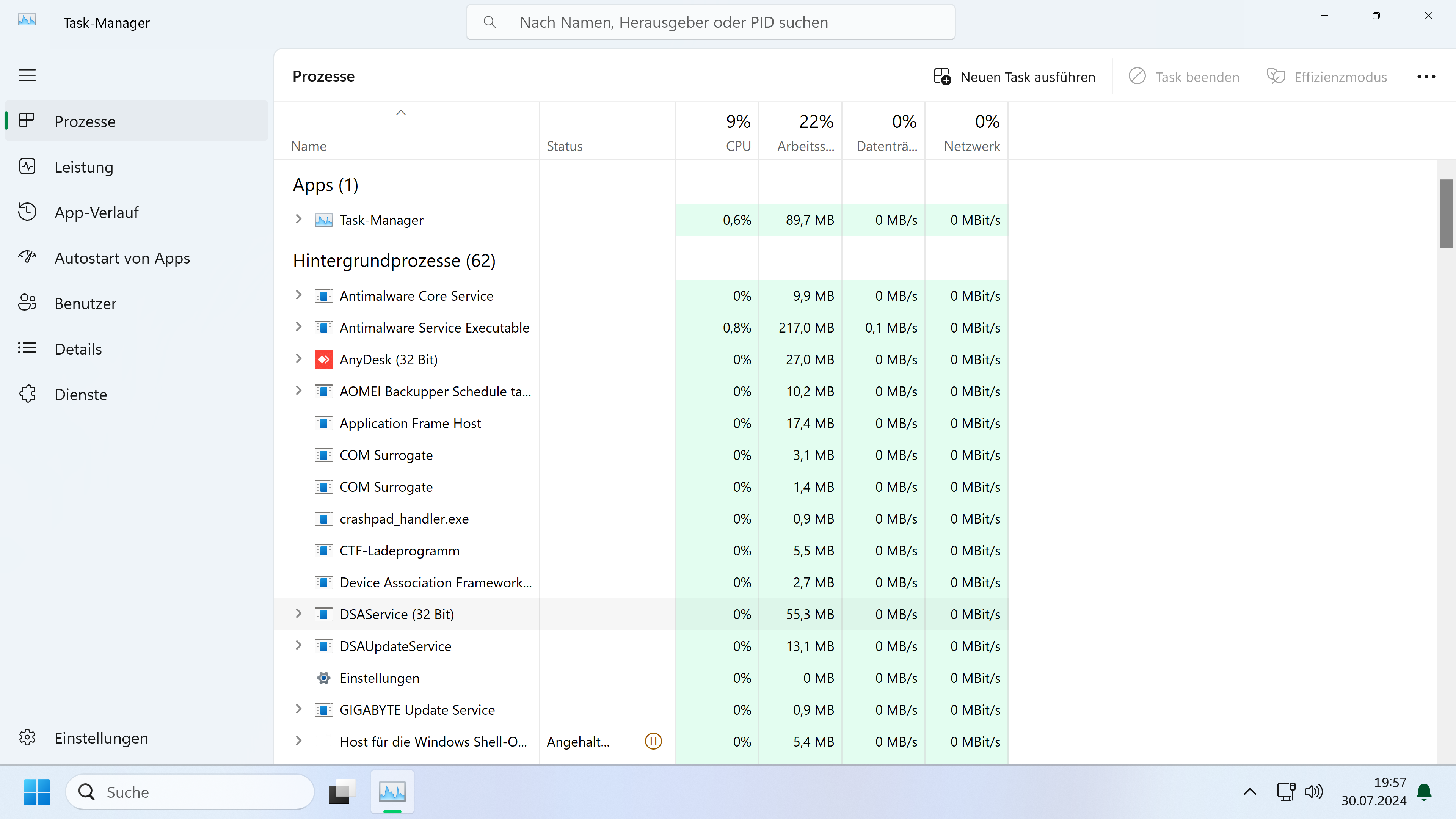Open the Leistung performance page icon
1456x819 pixels.
tap(27, 167)
